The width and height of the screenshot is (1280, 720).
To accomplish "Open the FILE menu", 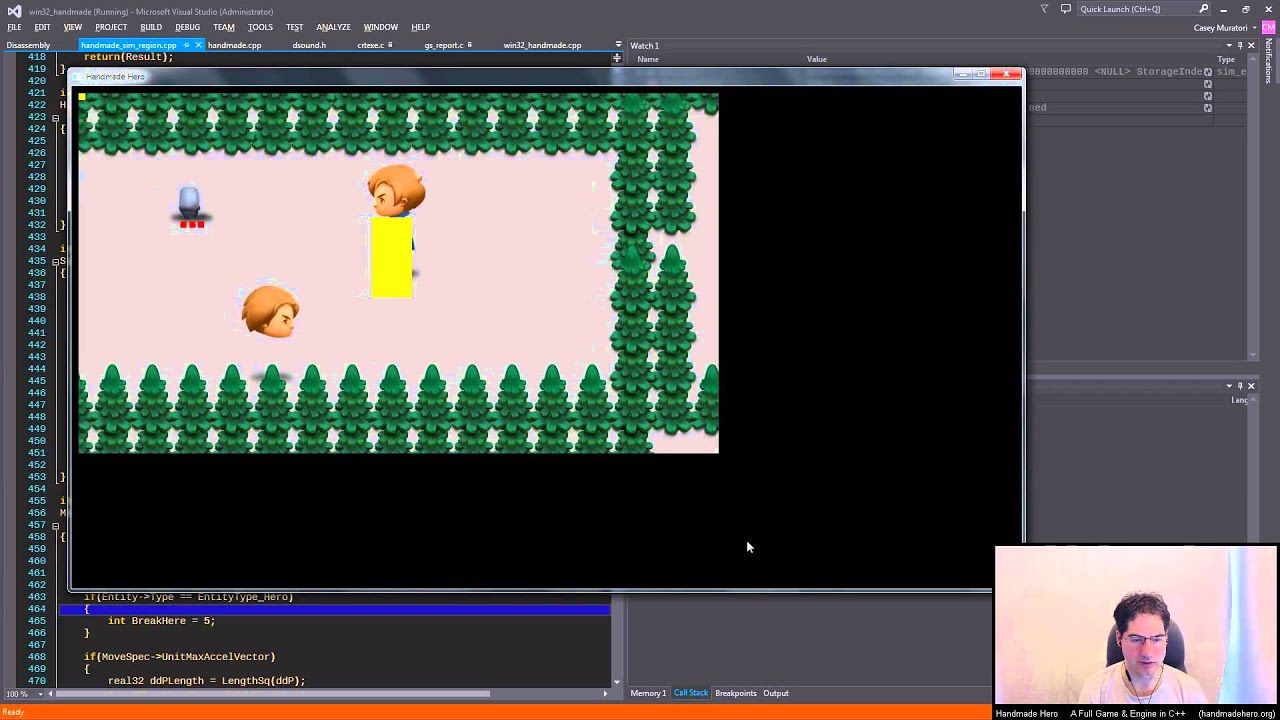I will pos(14,27).
